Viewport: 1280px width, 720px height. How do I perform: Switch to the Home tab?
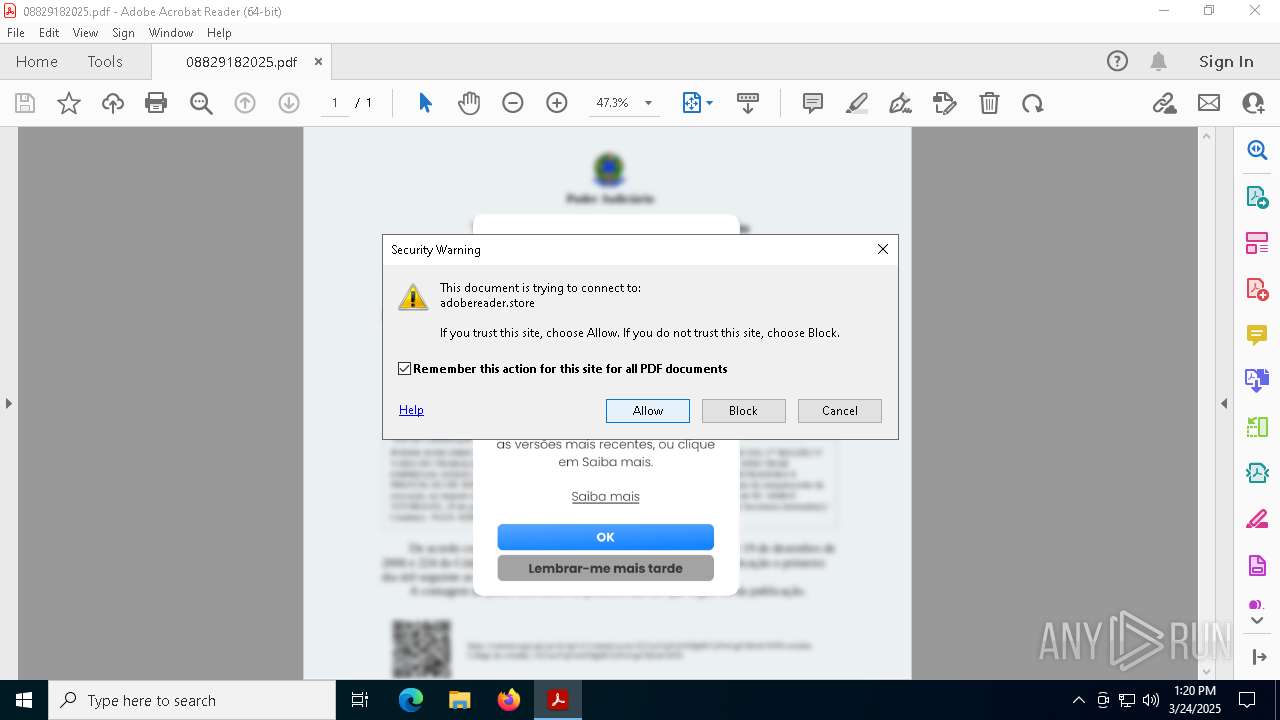pos(37,61)
